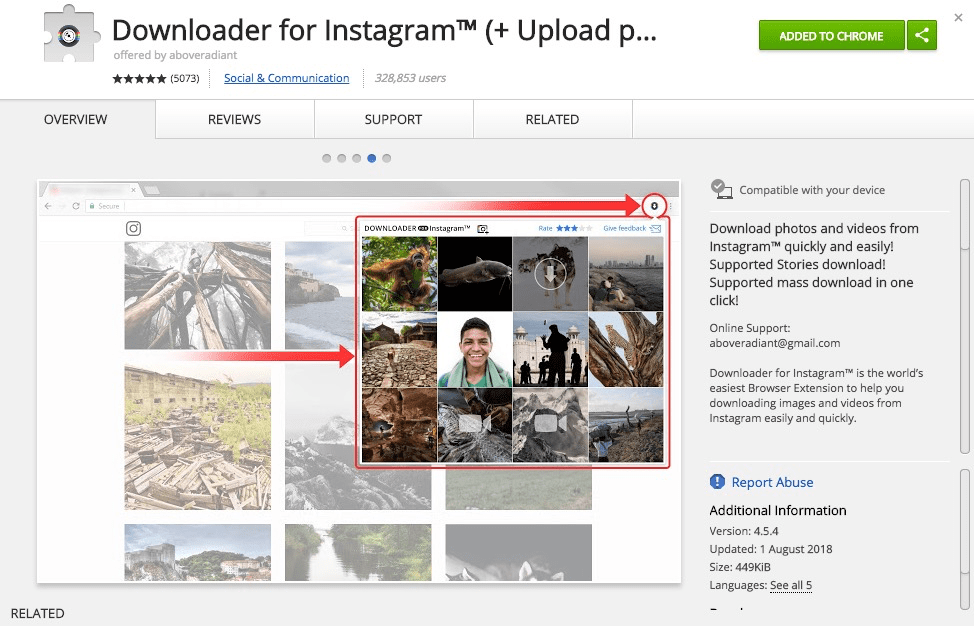The height and width of the screenshot is (626, 974).
Task: Click the "328,853 users" count
Action: point(410,78)
